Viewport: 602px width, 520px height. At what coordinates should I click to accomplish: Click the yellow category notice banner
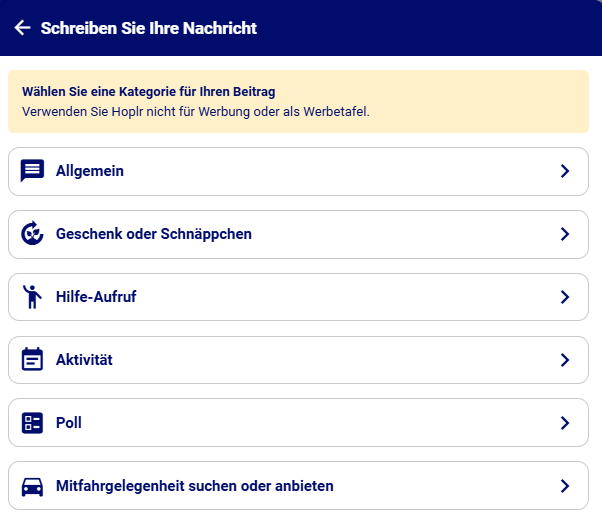300,101
